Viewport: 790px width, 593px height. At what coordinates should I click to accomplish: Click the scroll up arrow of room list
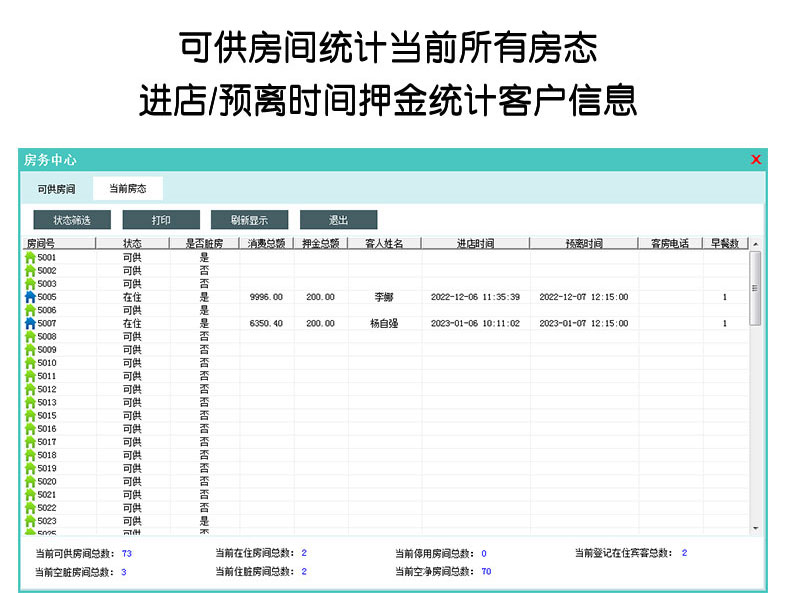click(x=755, y=244)
